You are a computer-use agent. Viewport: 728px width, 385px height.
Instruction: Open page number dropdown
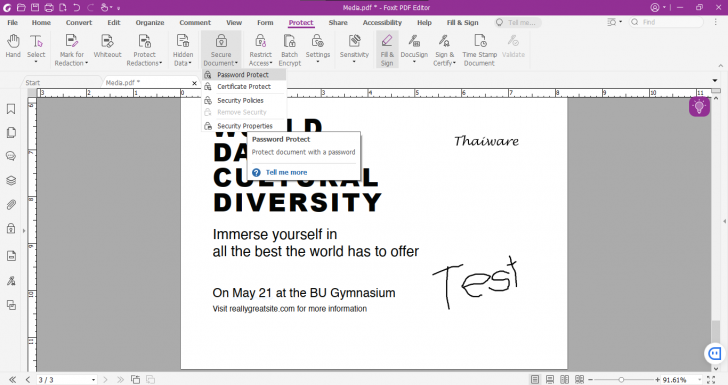point(93,380)
